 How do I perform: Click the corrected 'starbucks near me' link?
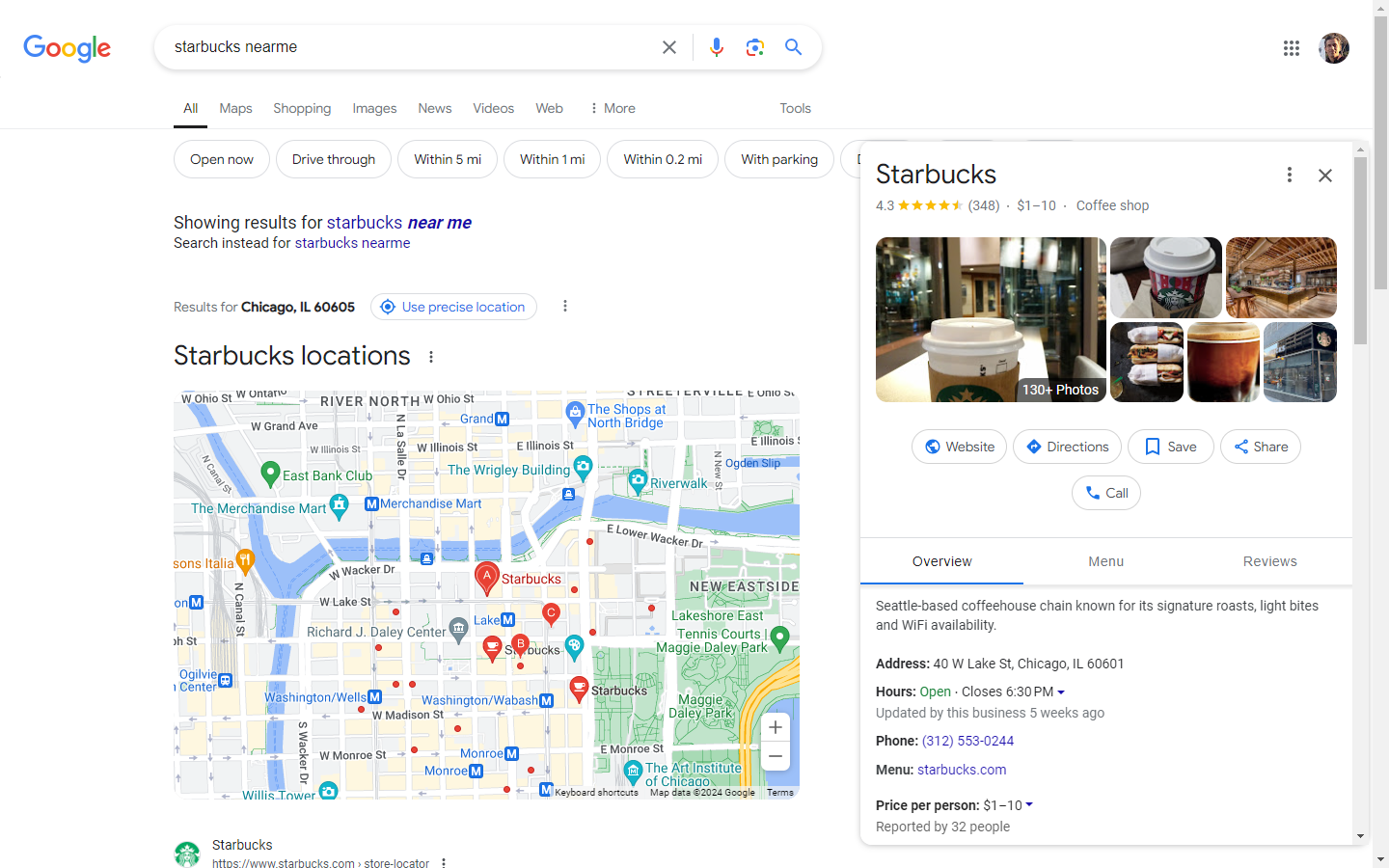point(398,223)
